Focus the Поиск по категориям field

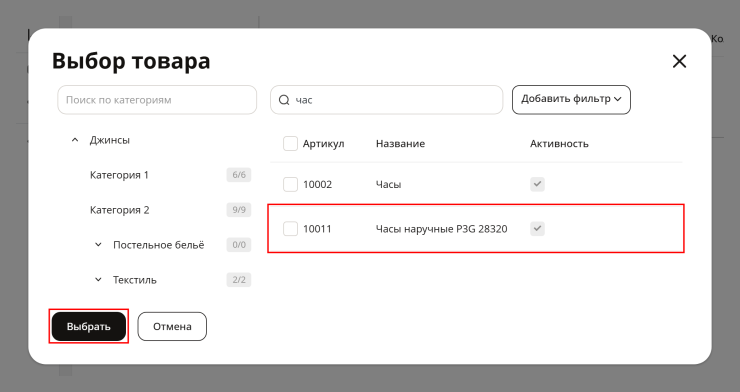(157, 100)
